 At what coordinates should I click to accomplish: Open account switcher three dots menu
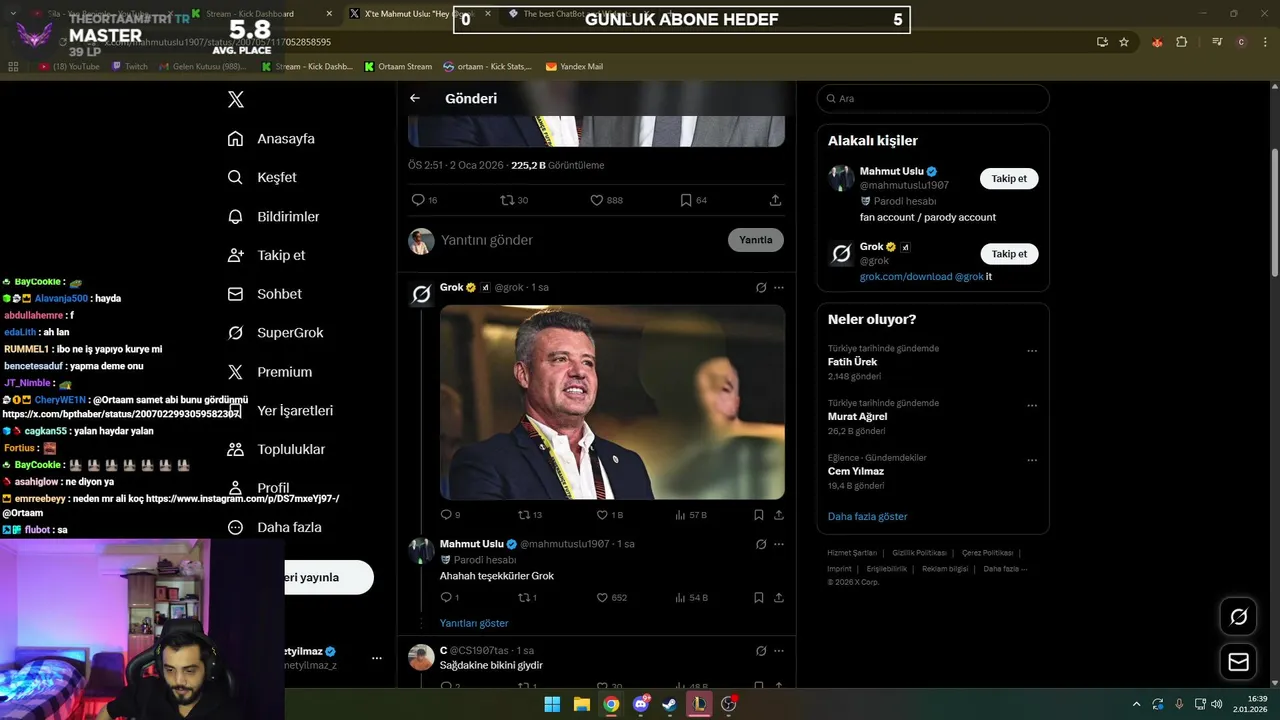pos(377,658)
